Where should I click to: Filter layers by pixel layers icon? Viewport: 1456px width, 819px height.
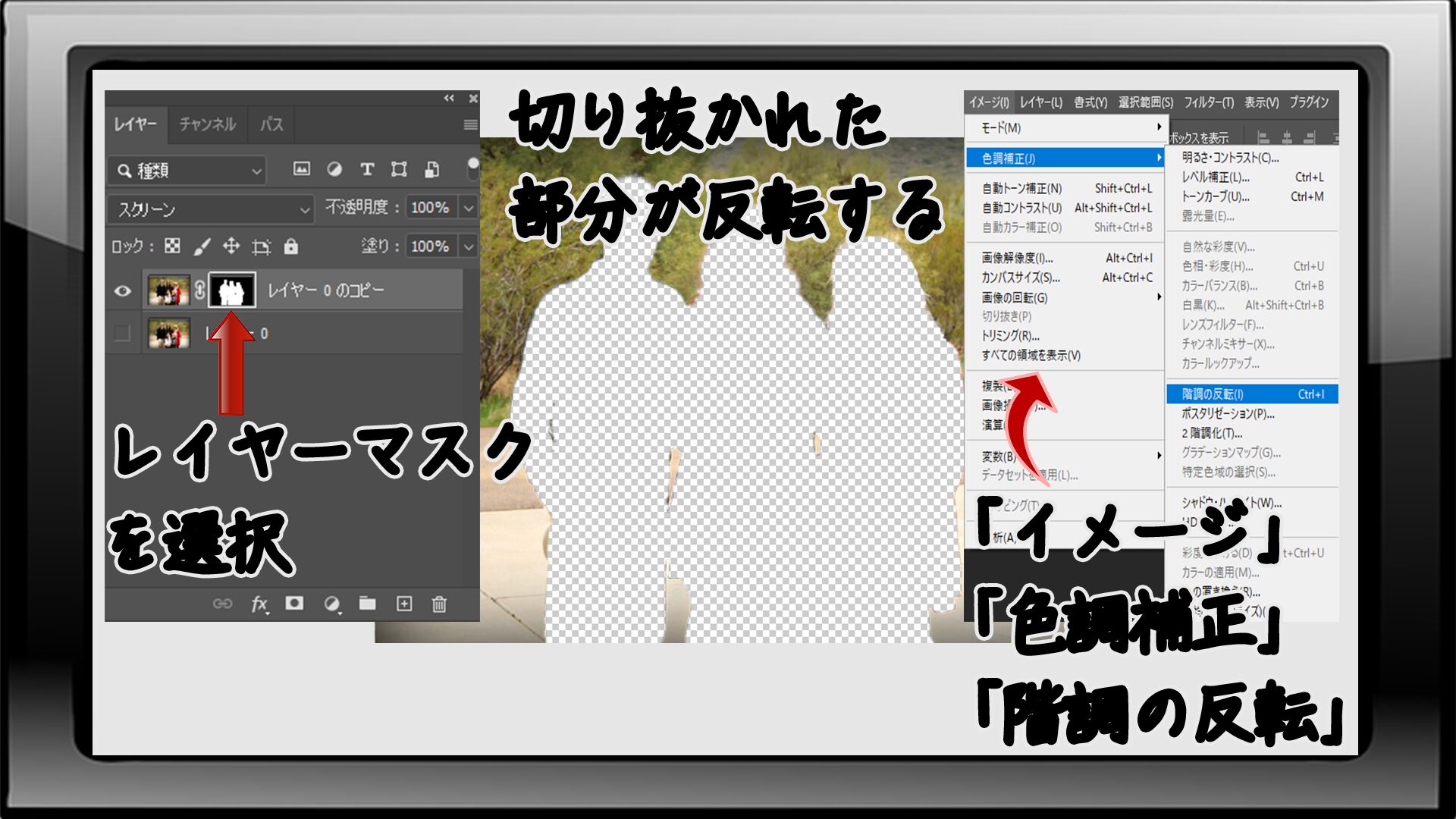point(302,169)
